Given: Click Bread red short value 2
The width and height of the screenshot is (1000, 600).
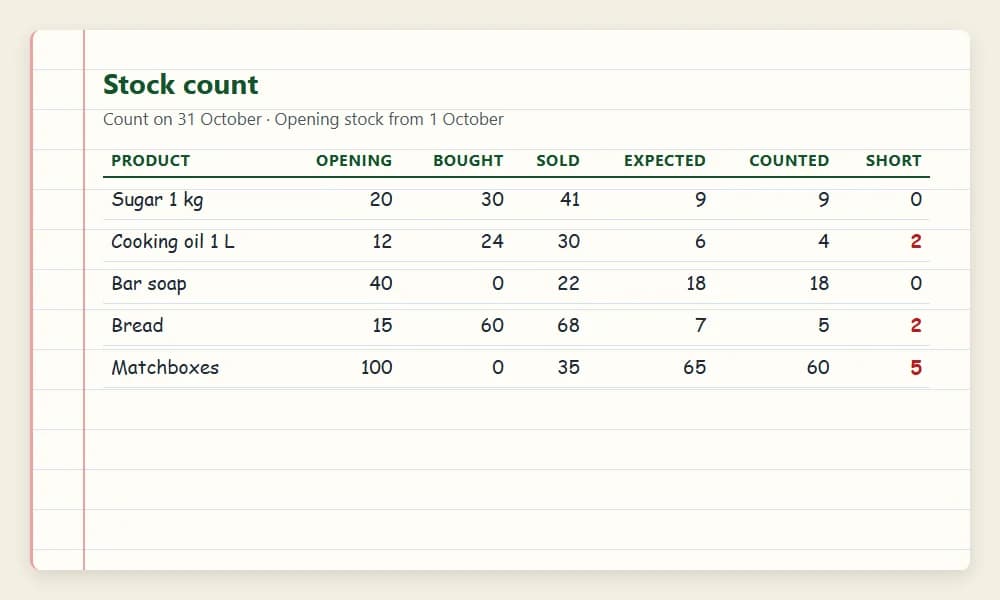Looking at the screenshot, I should pos(916,325).
